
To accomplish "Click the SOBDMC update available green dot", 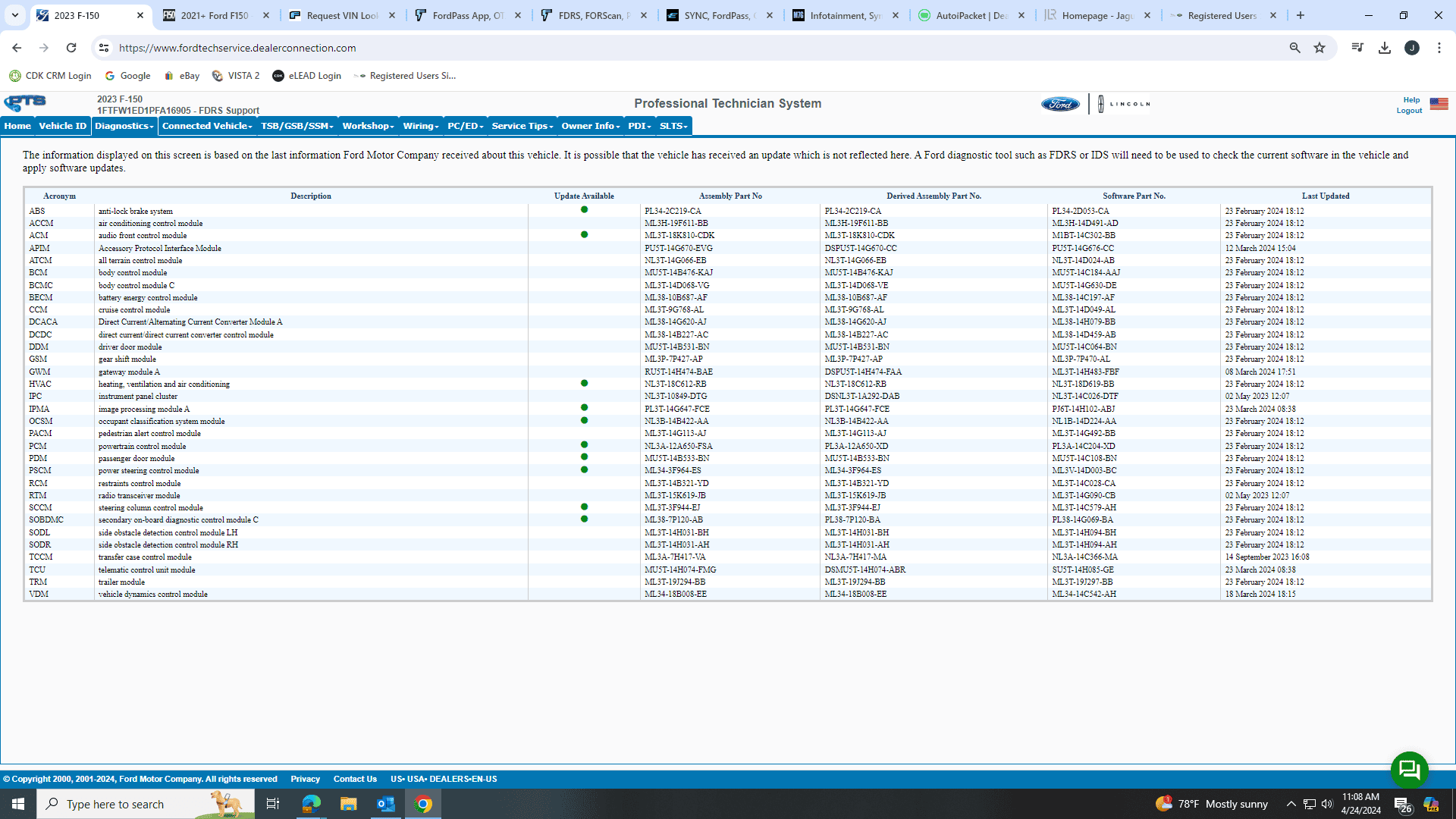I will pos(584,519).
